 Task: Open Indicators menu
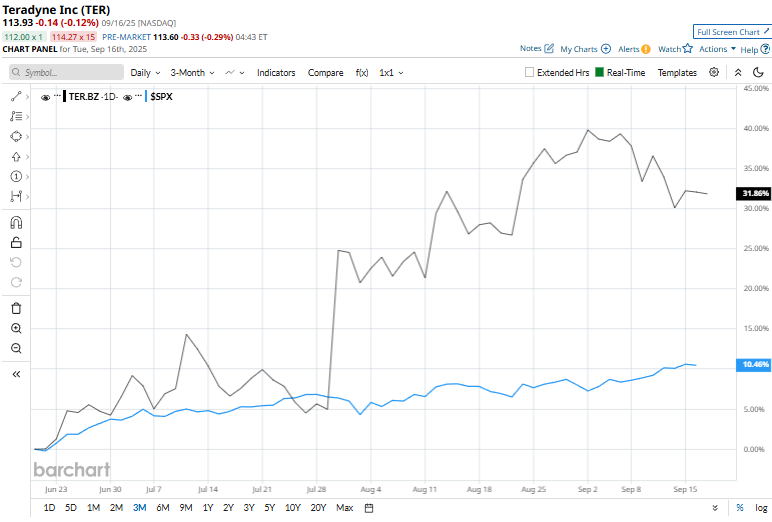(x=276, y=72)
